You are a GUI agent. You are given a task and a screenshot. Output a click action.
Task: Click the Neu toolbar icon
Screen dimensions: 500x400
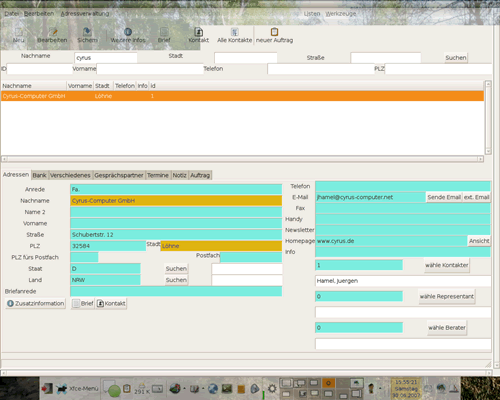coord(19,35)
